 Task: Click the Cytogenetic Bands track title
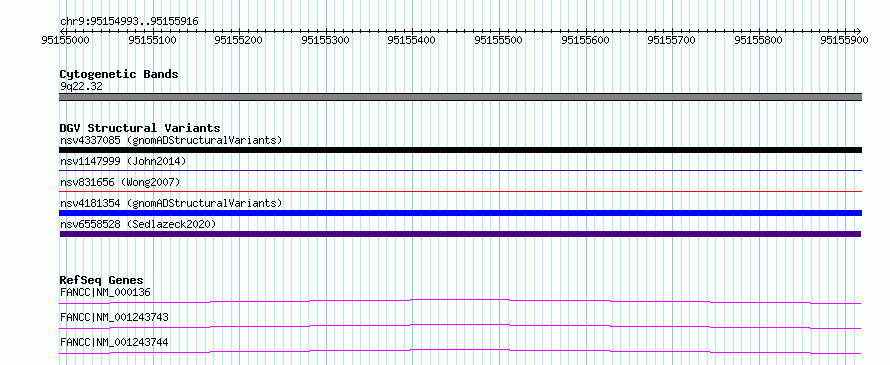coord(119,74)
